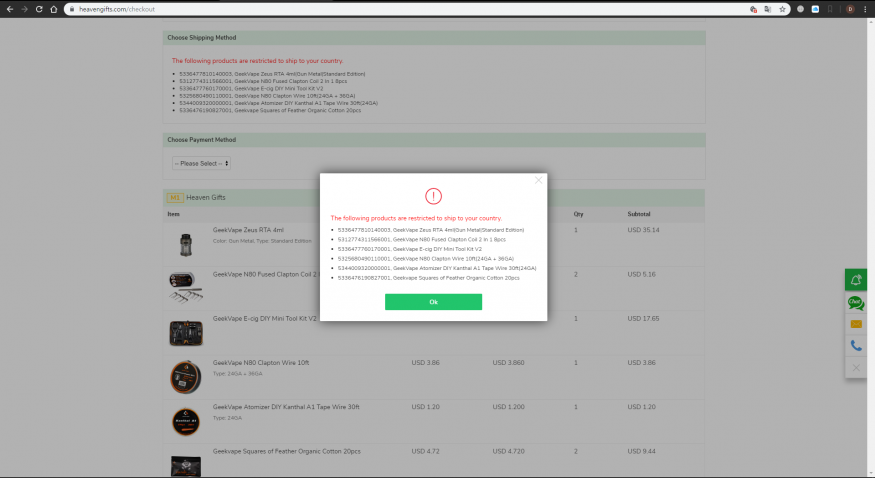Open the live Chat widget
The image size is (875, 478).
tap(856, 303)
